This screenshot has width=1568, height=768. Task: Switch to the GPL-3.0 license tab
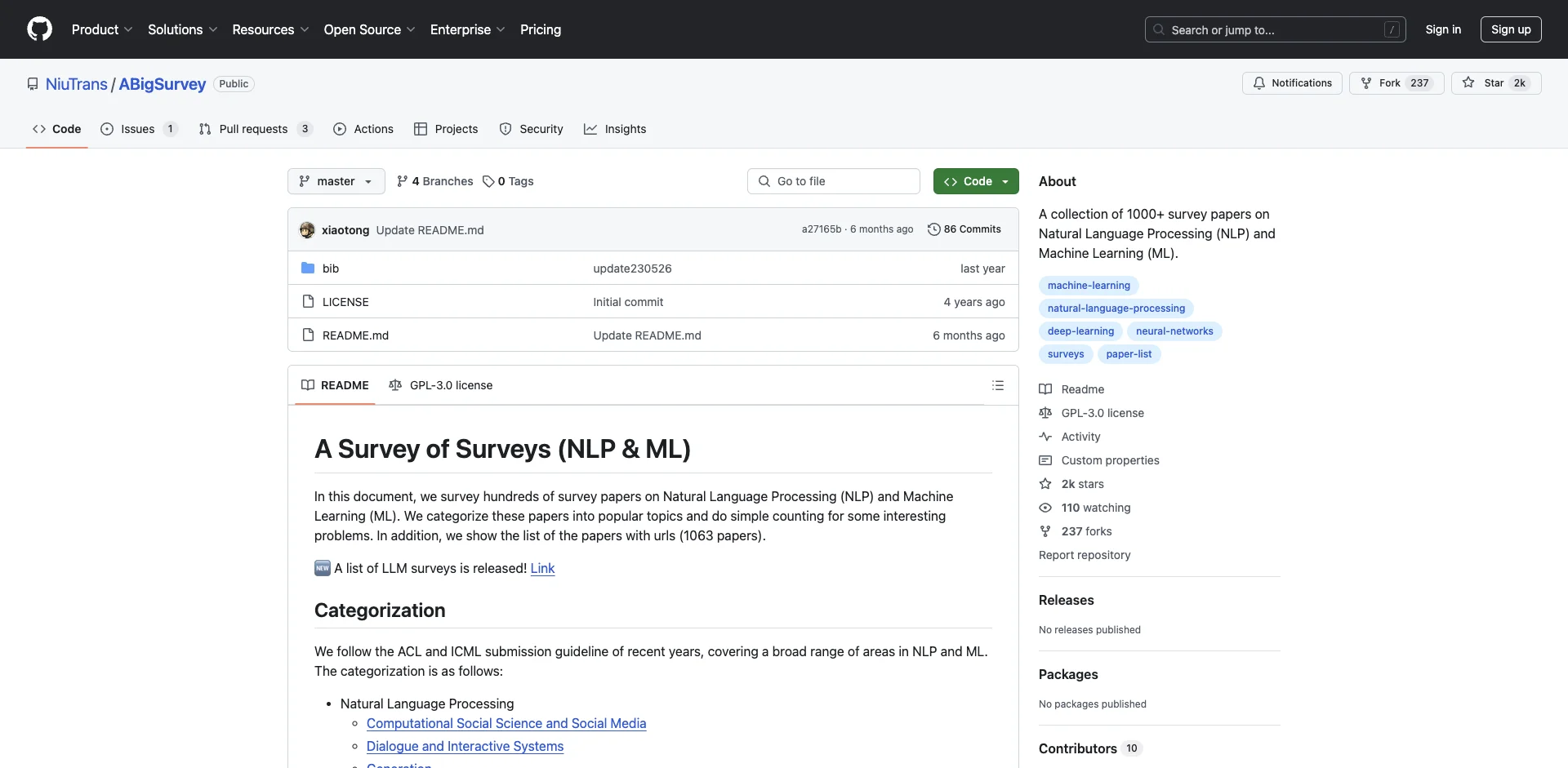pyautogui.click(x=441, y=385)
